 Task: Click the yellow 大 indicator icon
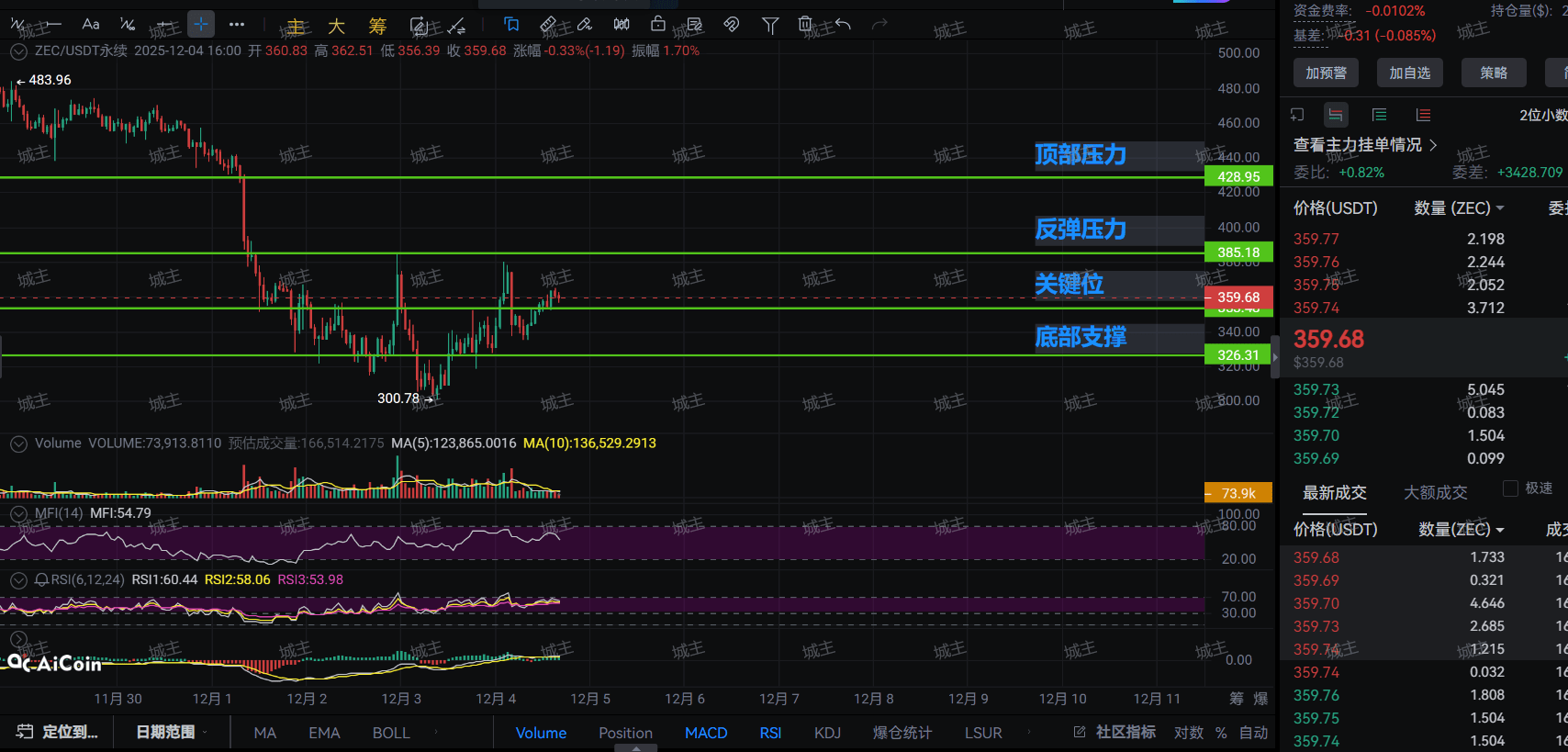coord(336,26)
